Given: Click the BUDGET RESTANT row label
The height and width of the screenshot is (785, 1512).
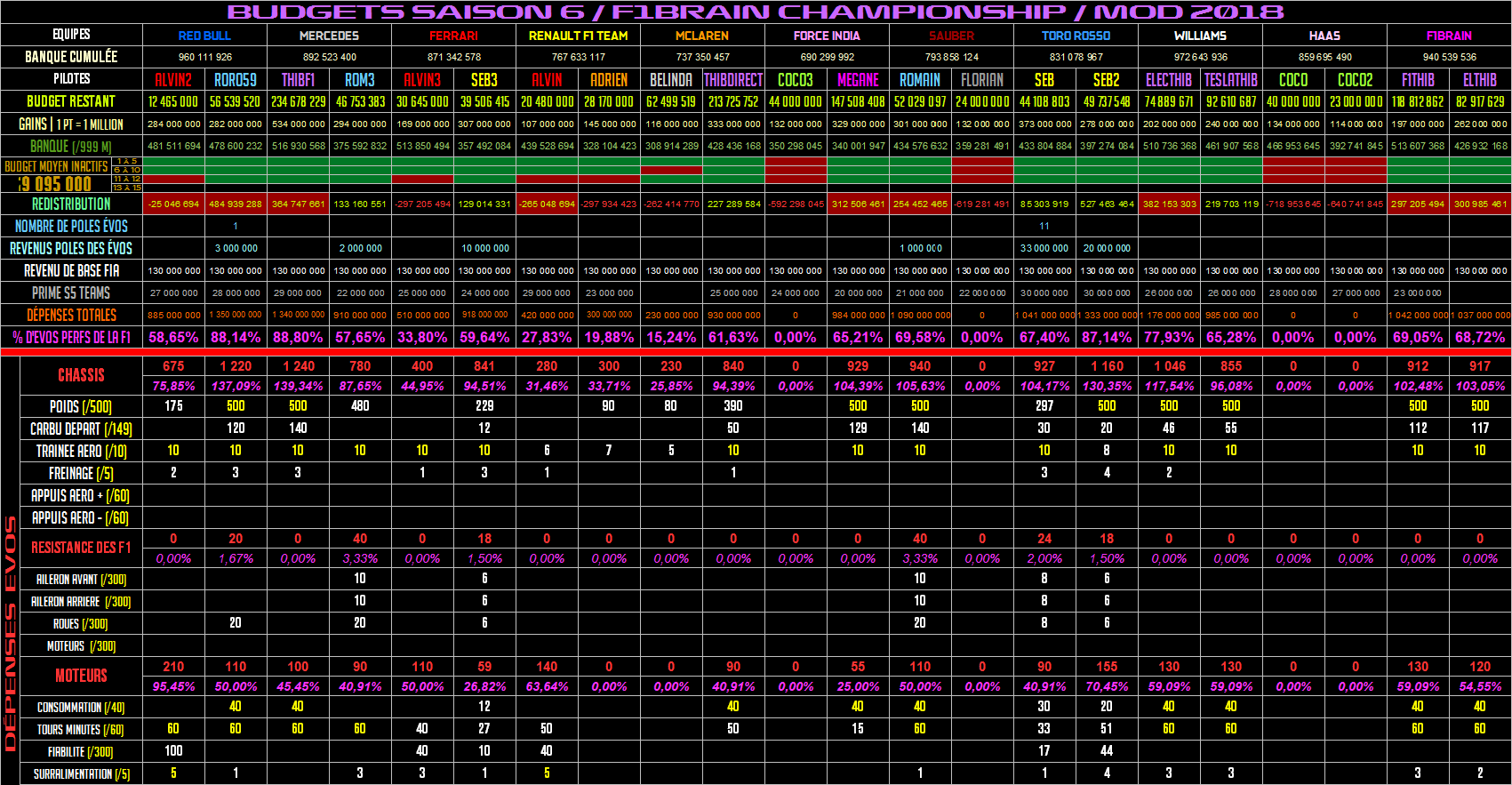Looking at the screenshot, I should point(71,101).
